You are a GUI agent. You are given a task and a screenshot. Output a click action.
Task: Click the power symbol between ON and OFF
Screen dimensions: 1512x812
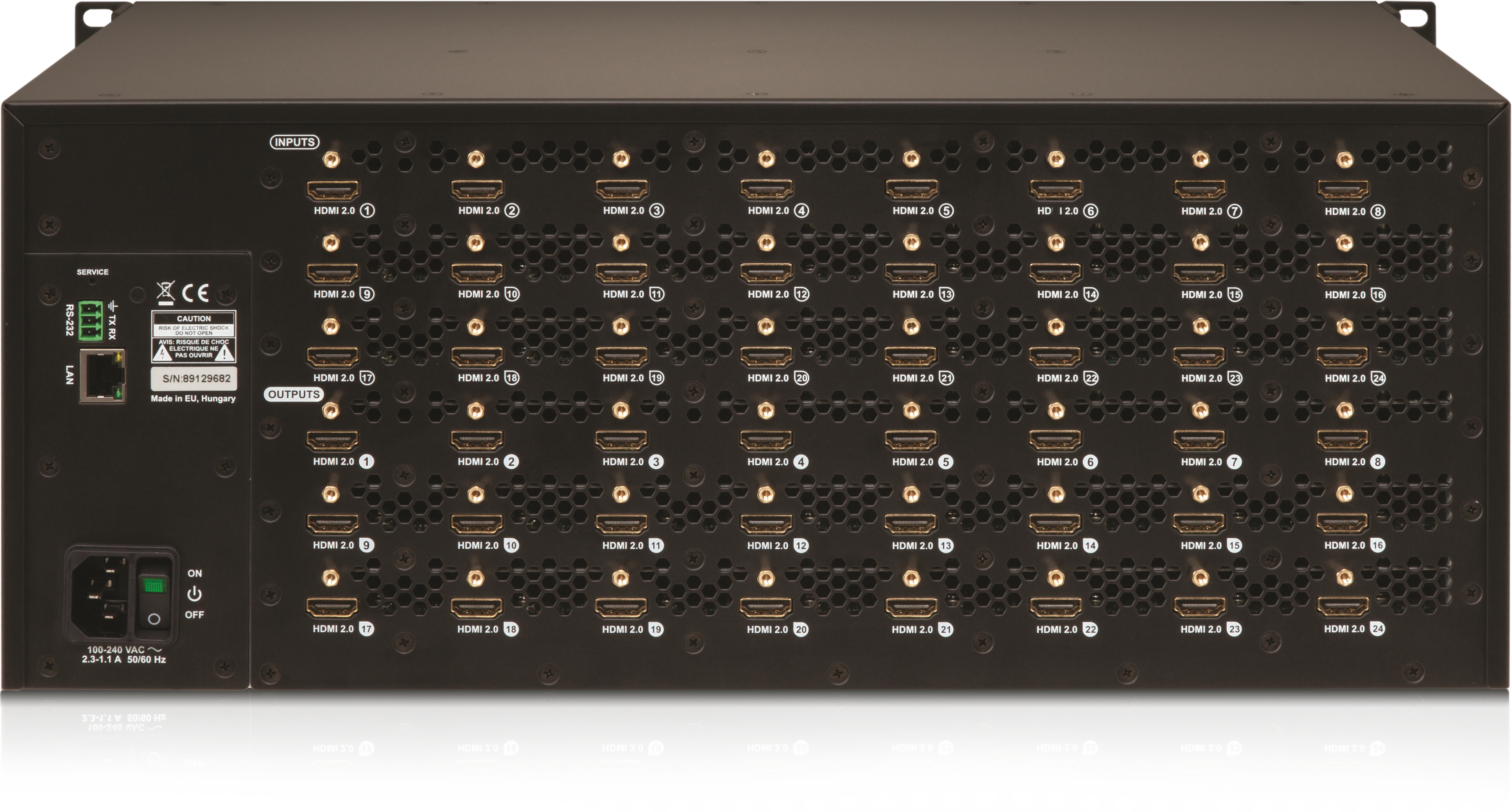(x=194, y=594)
